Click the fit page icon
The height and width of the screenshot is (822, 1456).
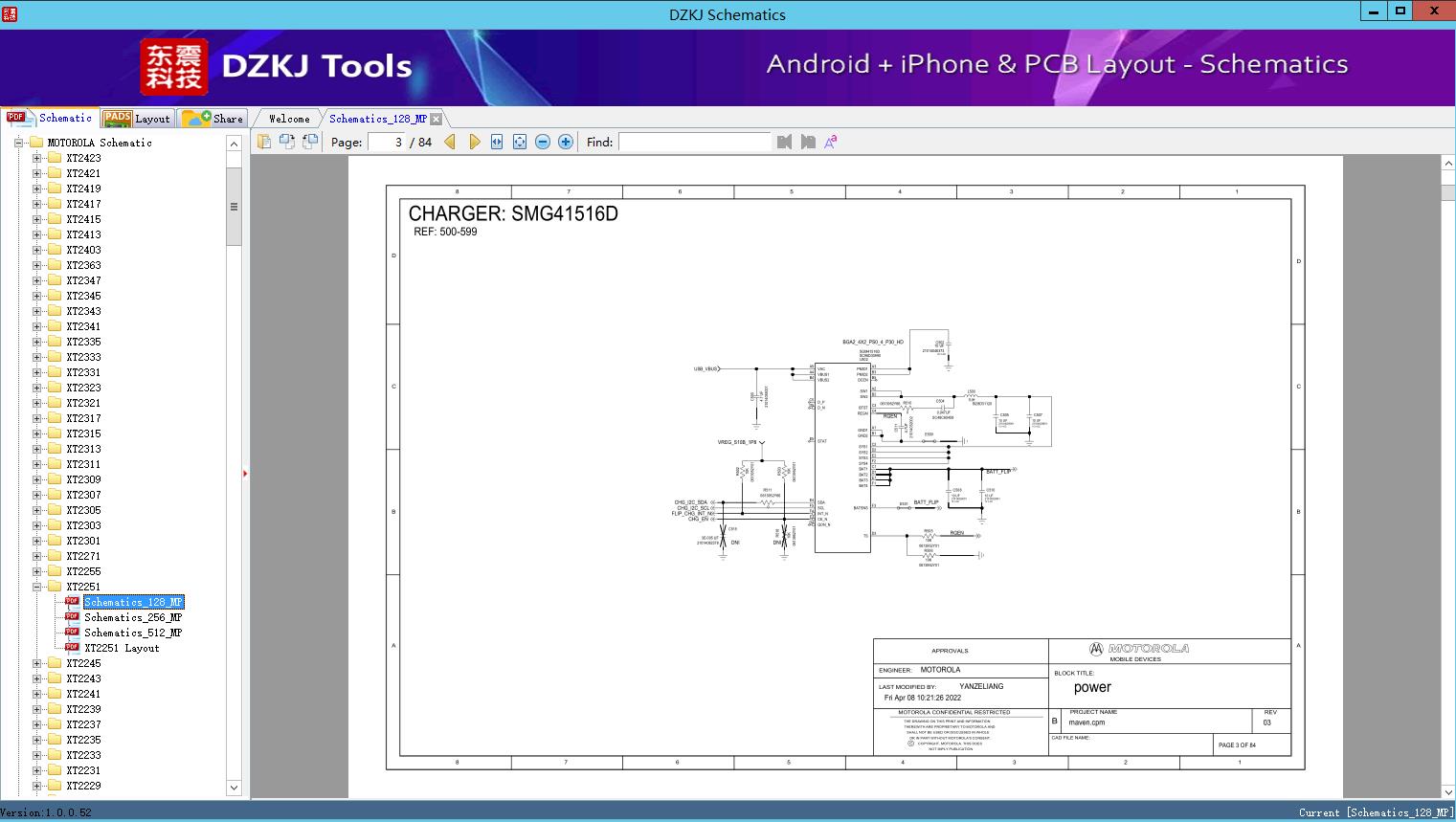pyautogui.click(x=520, y=142)
